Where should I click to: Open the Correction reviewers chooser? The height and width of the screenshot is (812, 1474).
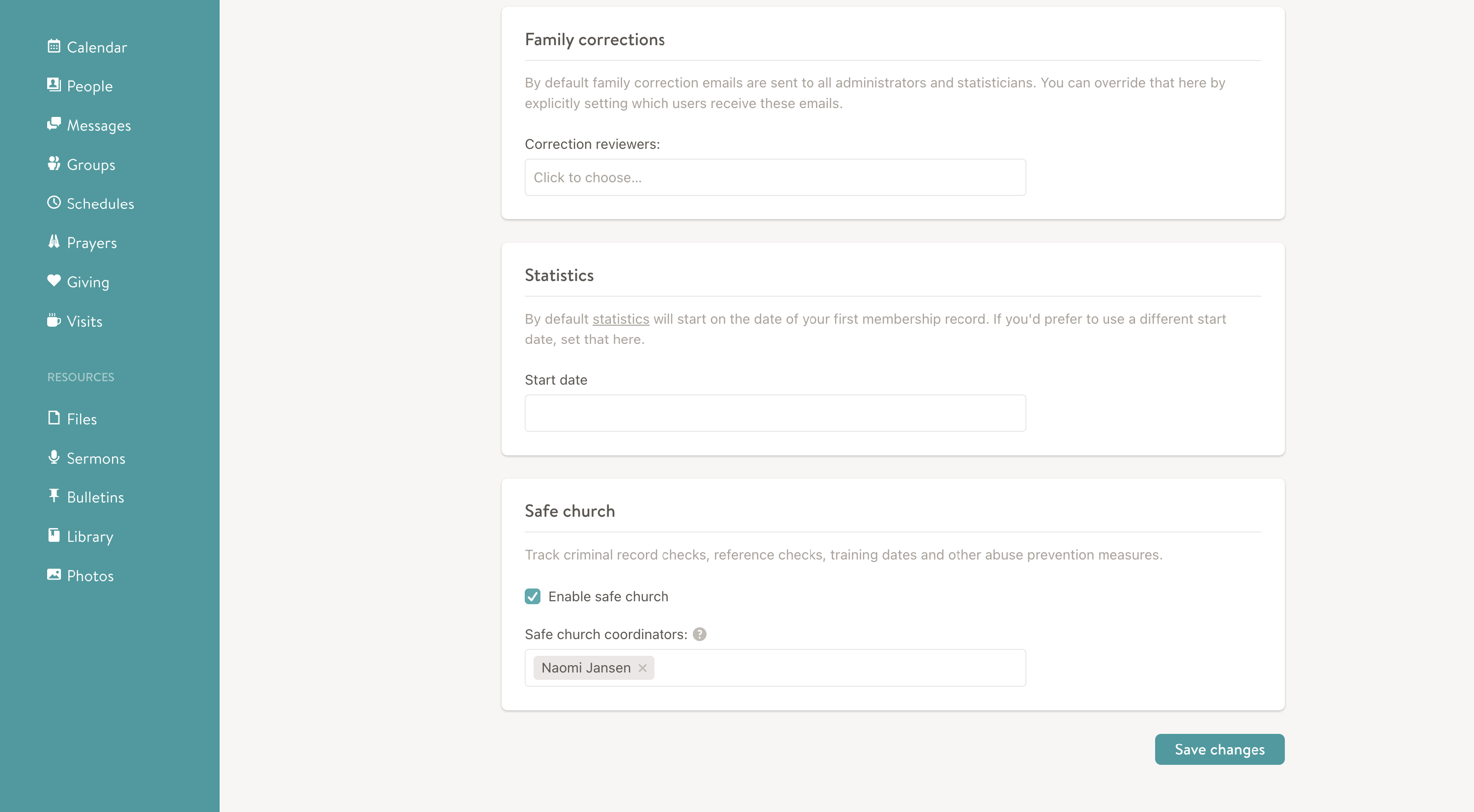[775, 177]
